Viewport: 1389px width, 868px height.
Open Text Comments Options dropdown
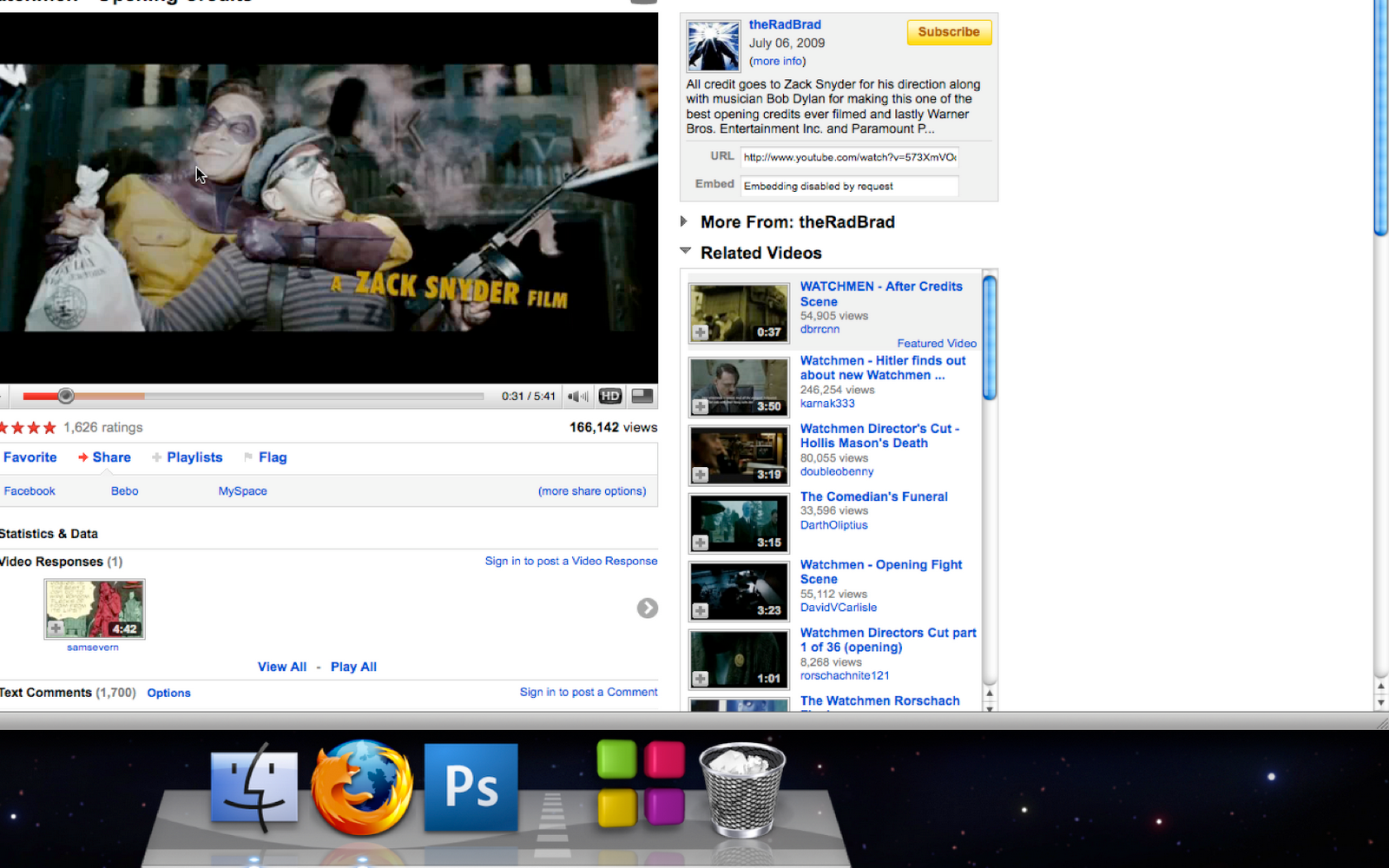[x=168, y=693]
